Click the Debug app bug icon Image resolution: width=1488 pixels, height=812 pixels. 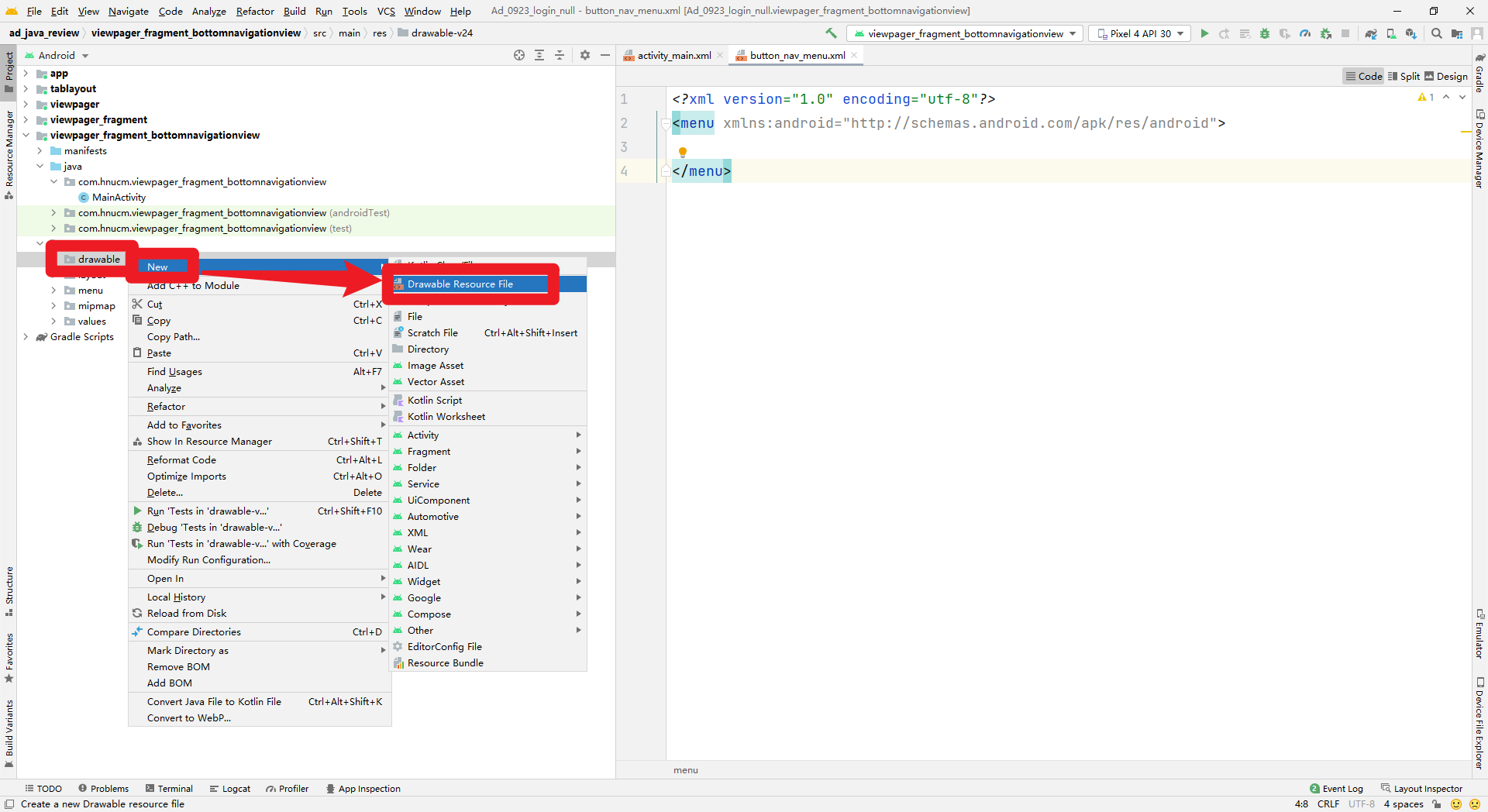click(x=1265, y=33)
